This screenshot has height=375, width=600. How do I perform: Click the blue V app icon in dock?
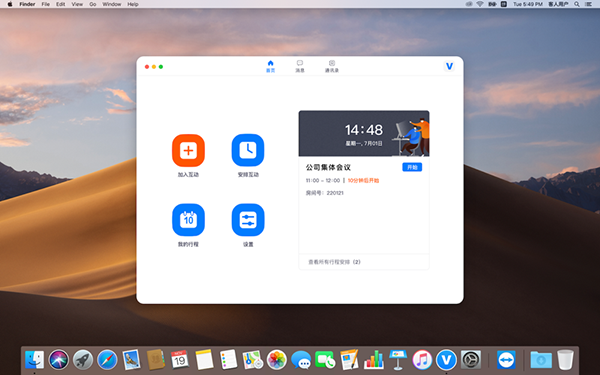point(446,360)
